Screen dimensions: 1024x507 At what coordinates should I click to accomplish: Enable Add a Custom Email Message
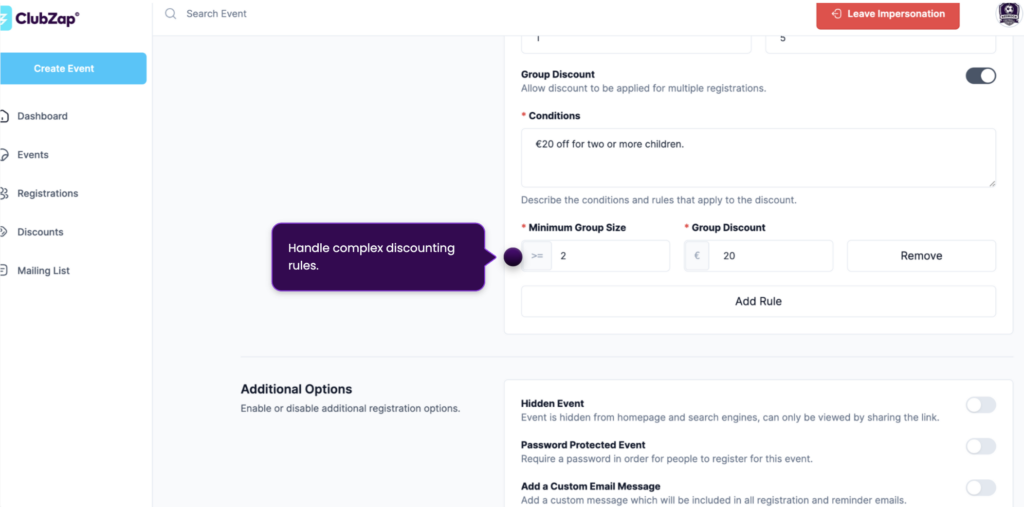click(981, 487)
